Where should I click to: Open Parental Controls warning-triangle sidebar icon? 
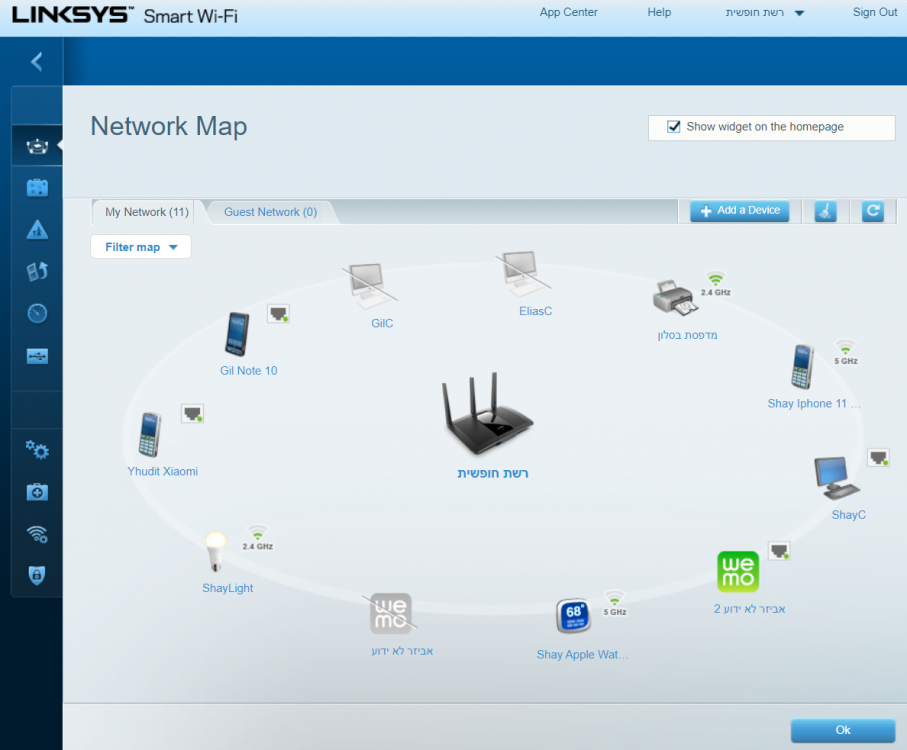[37, 230]
